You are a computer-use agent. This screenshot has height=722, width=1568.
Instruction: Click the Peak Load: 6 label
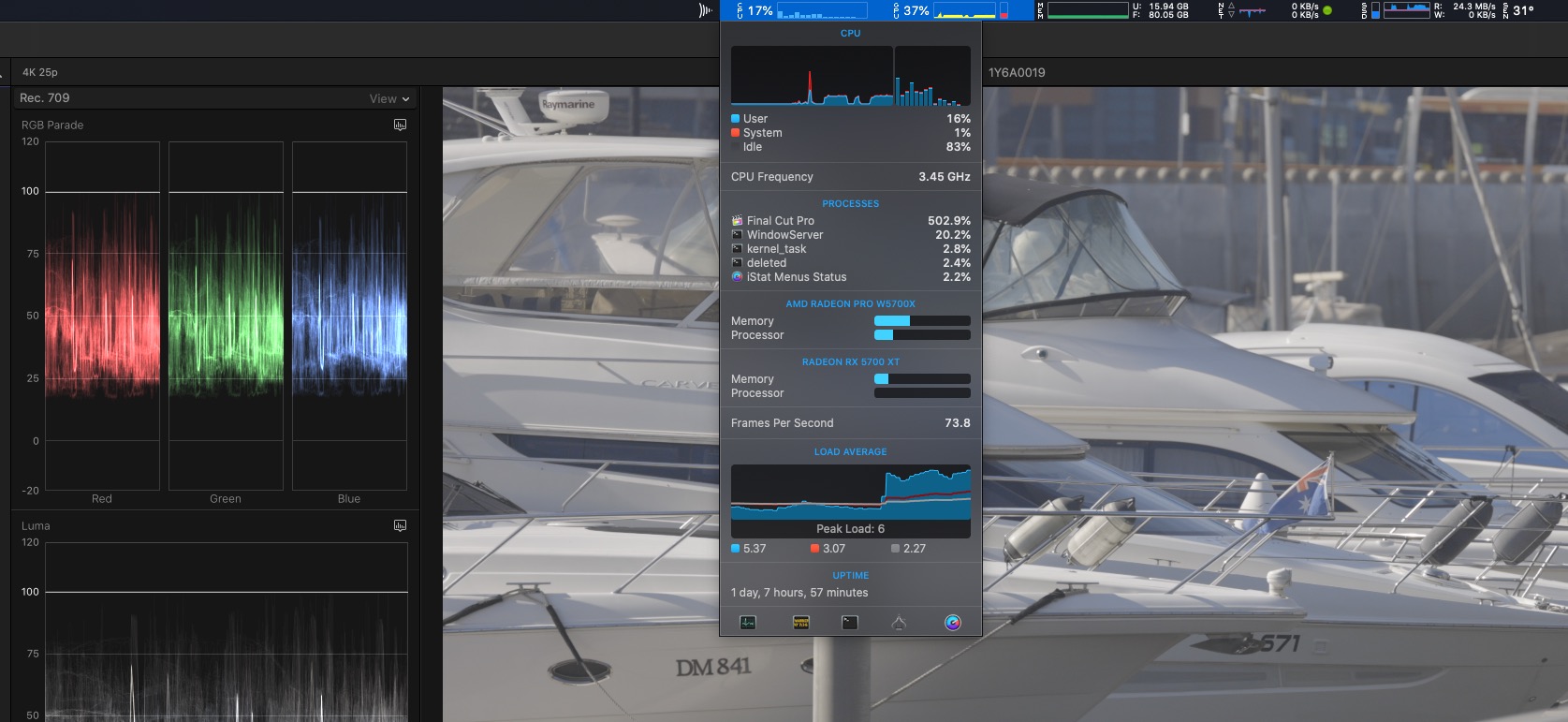[851, 529]
